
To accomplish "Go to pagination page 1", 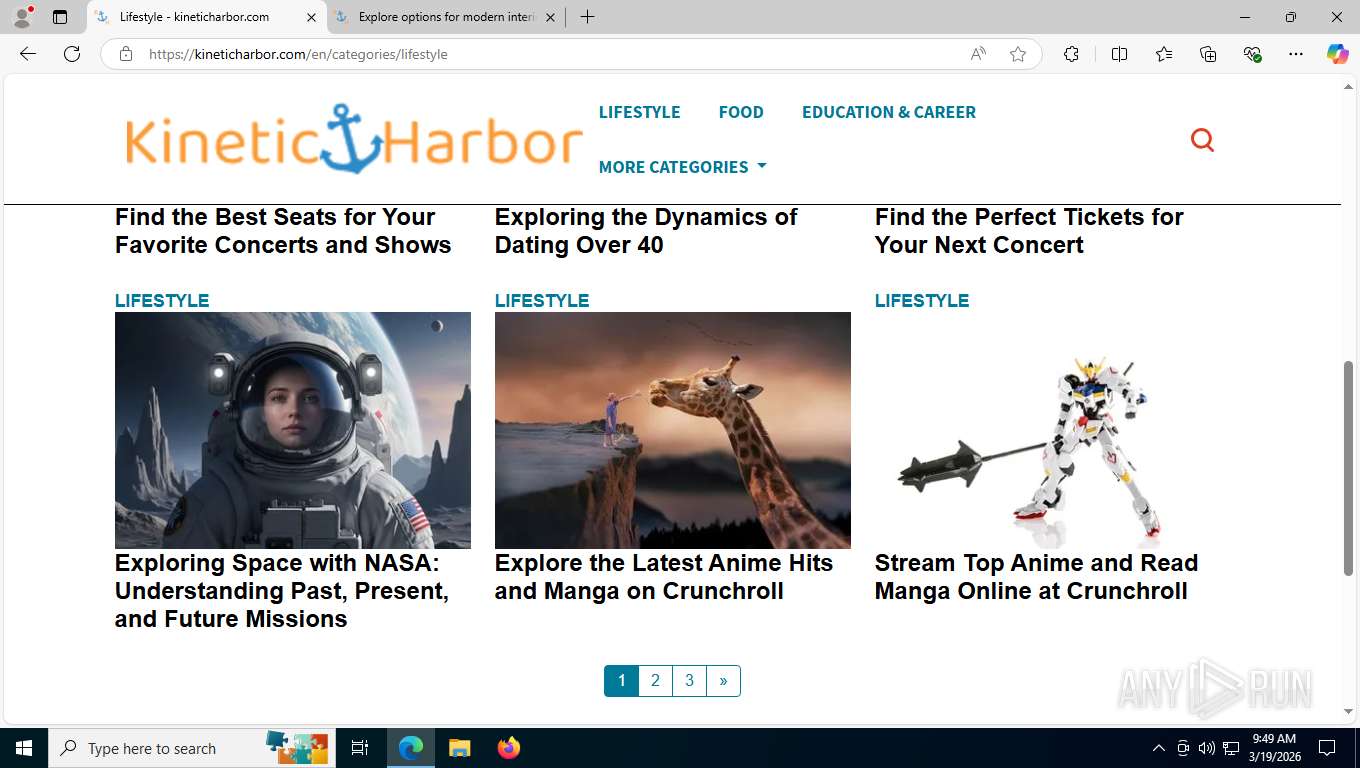I will pos(621,681).
